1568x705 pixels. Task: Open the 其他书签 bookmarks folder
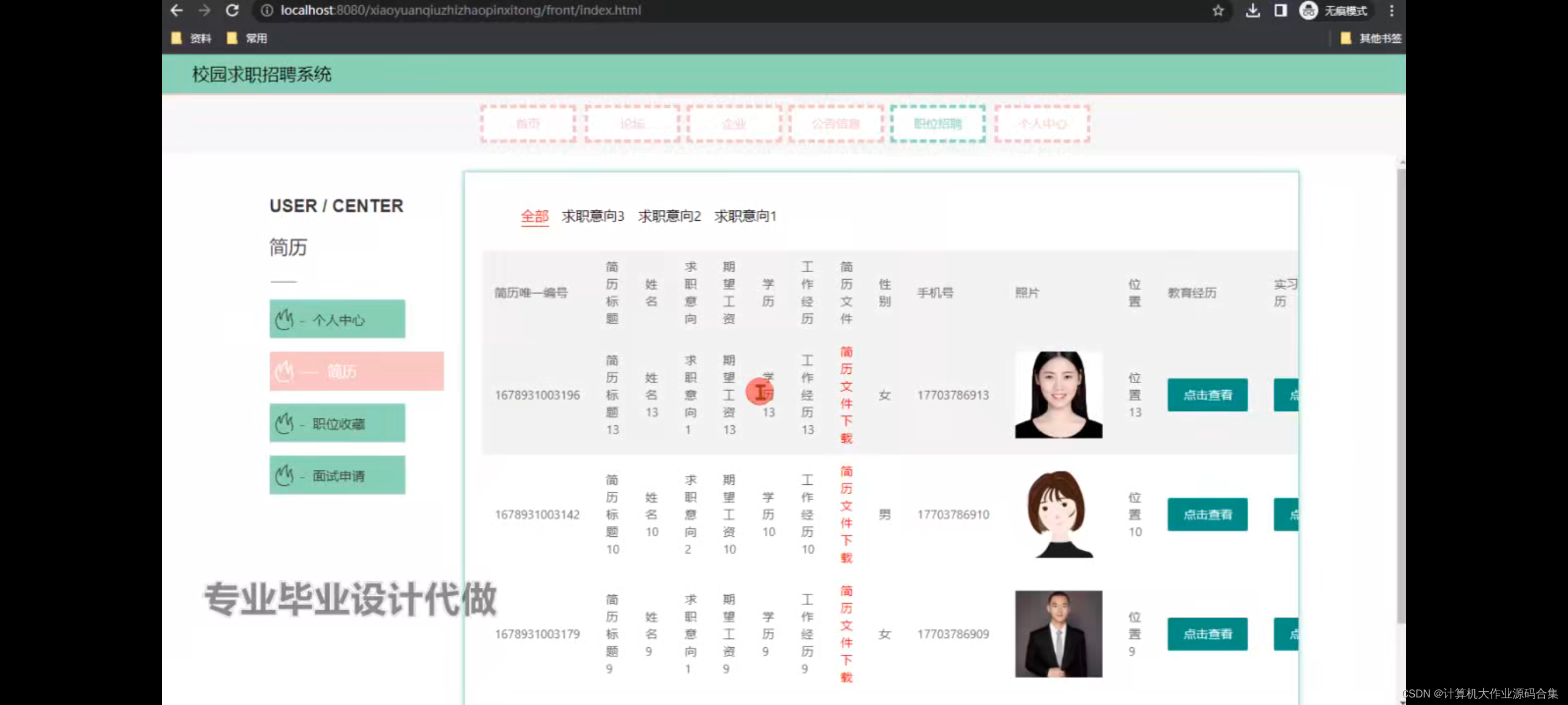[x=1371, y=38]
